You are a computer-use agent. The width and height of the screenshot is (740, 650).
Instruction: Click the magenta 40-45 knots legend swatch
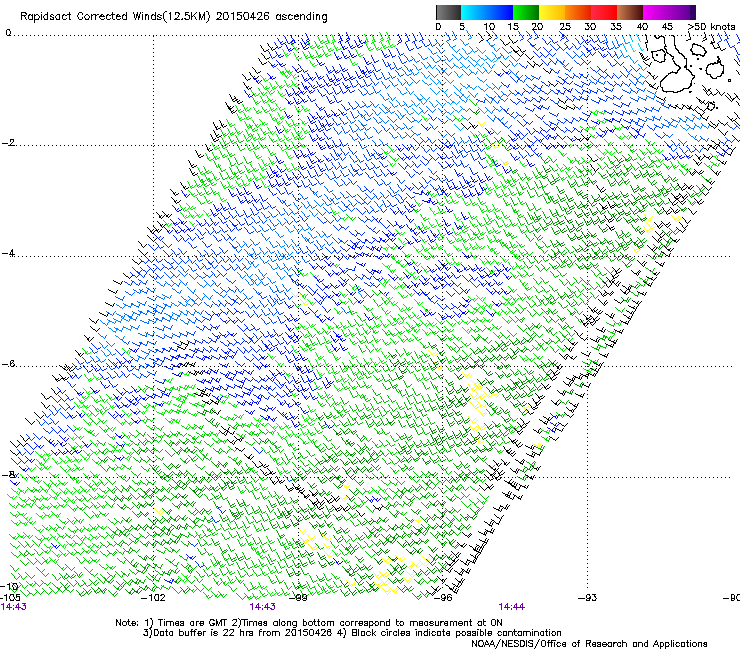click(656, 12)
